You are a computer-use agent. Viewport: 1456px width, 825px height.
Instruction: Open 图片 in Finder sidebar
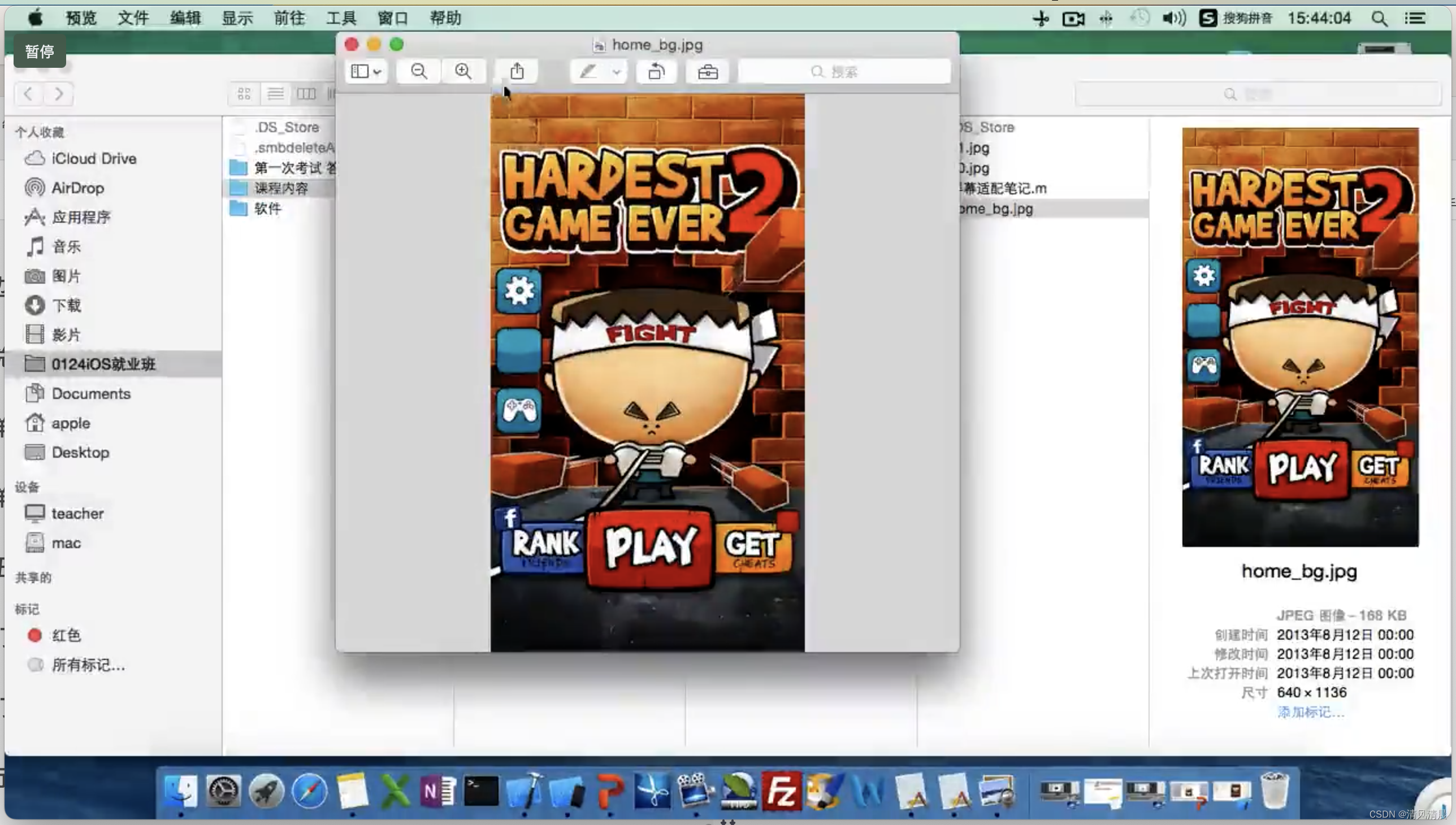66,276
